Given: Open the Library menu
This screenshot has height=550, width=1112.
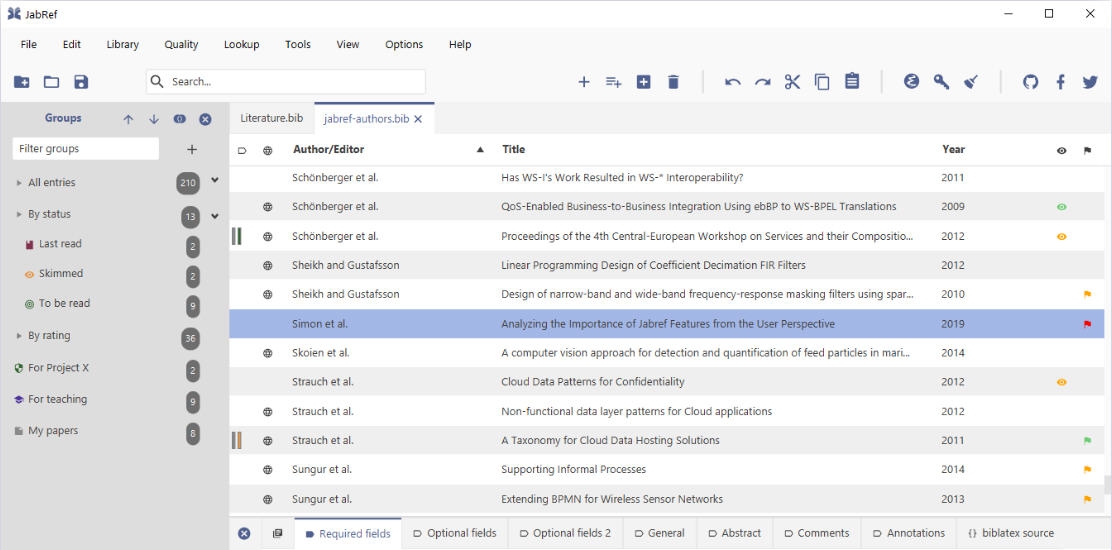Looking at the screenshot, I should (x=123, y=45).
